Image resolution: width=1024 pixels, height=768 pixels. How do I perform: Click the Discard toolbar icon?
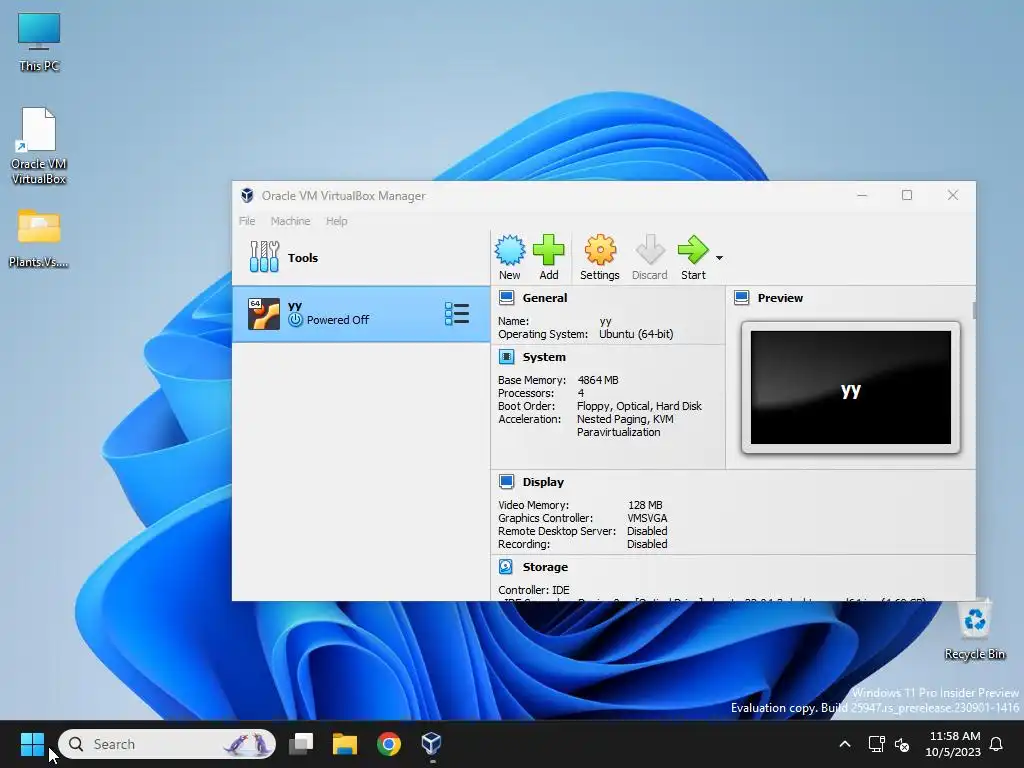click(x=650, y=257)
